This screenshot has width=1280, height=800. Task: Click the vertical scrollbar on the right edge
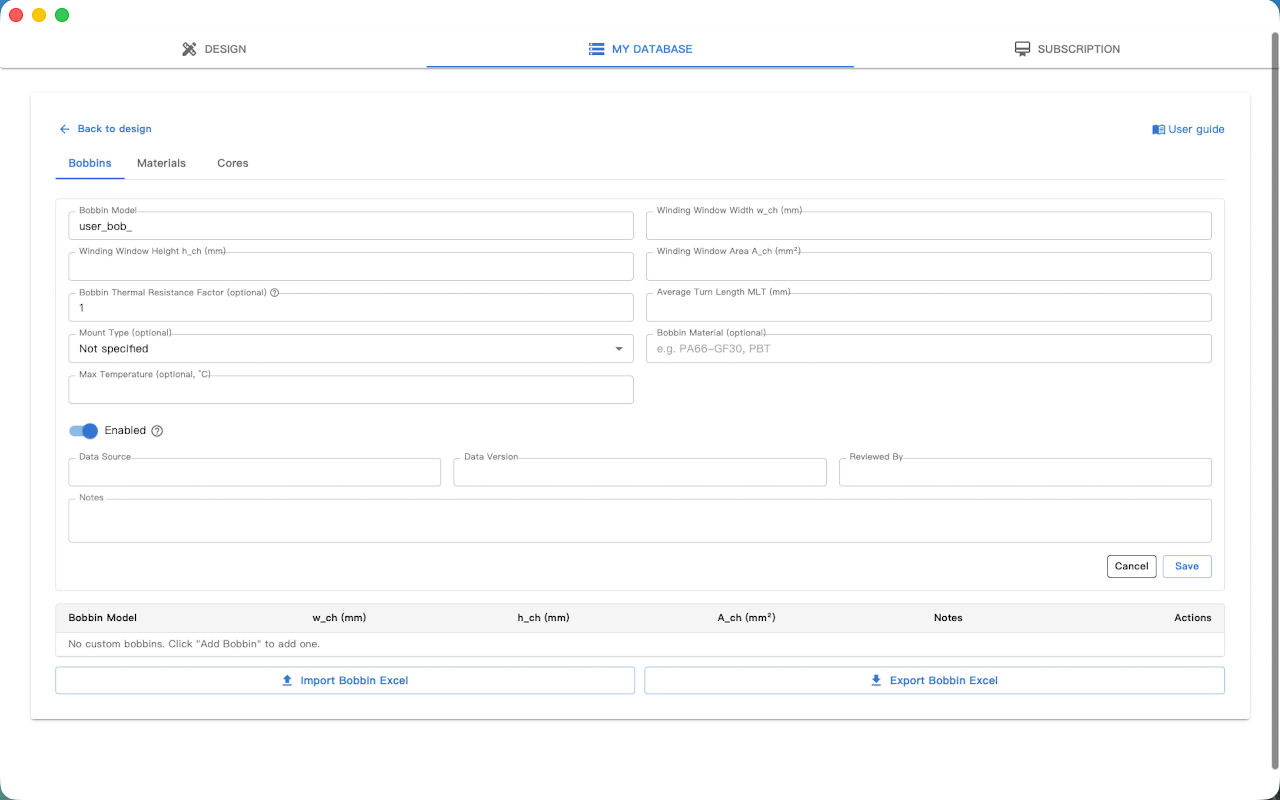[1274, 400]
